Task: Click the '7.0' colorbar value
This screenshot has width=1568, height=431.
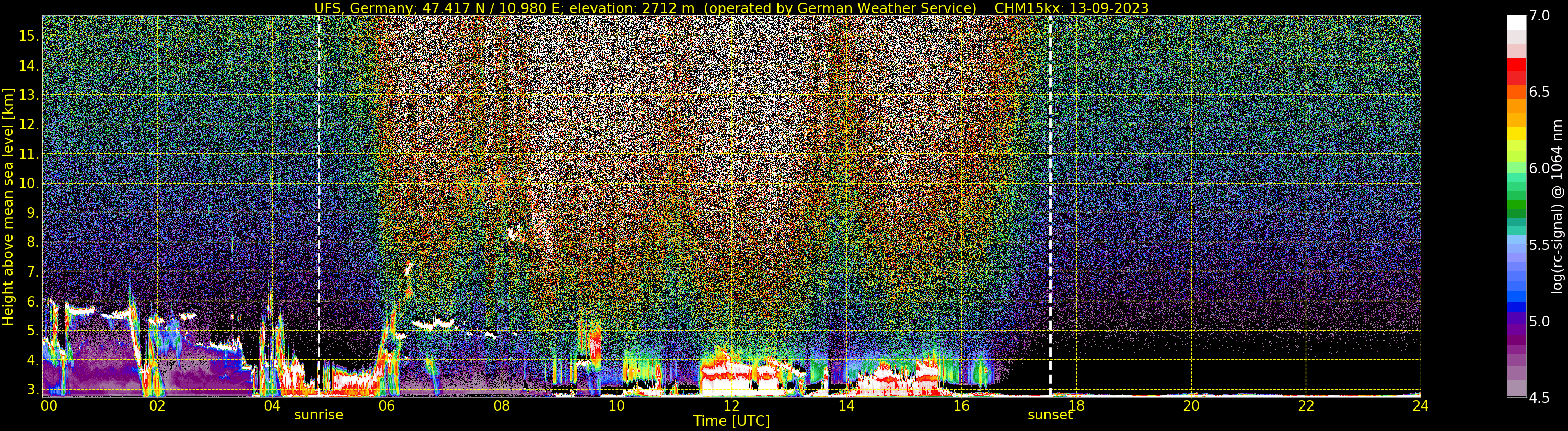Action: (1539, 16)
